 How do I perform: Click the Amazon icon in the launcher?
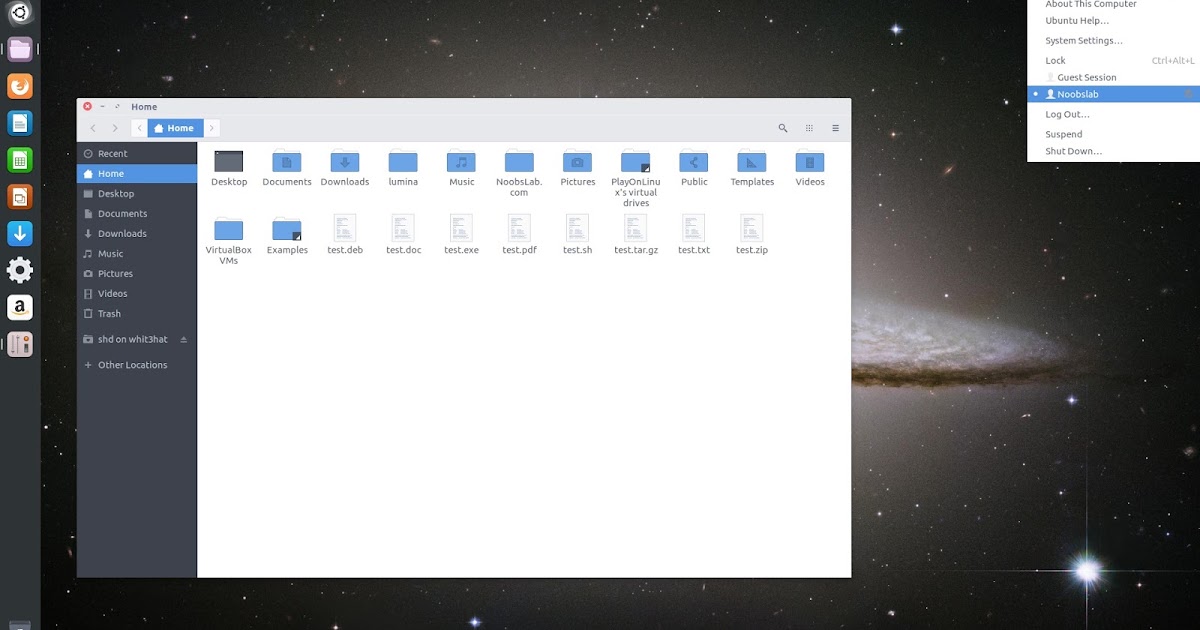[20, 308]
